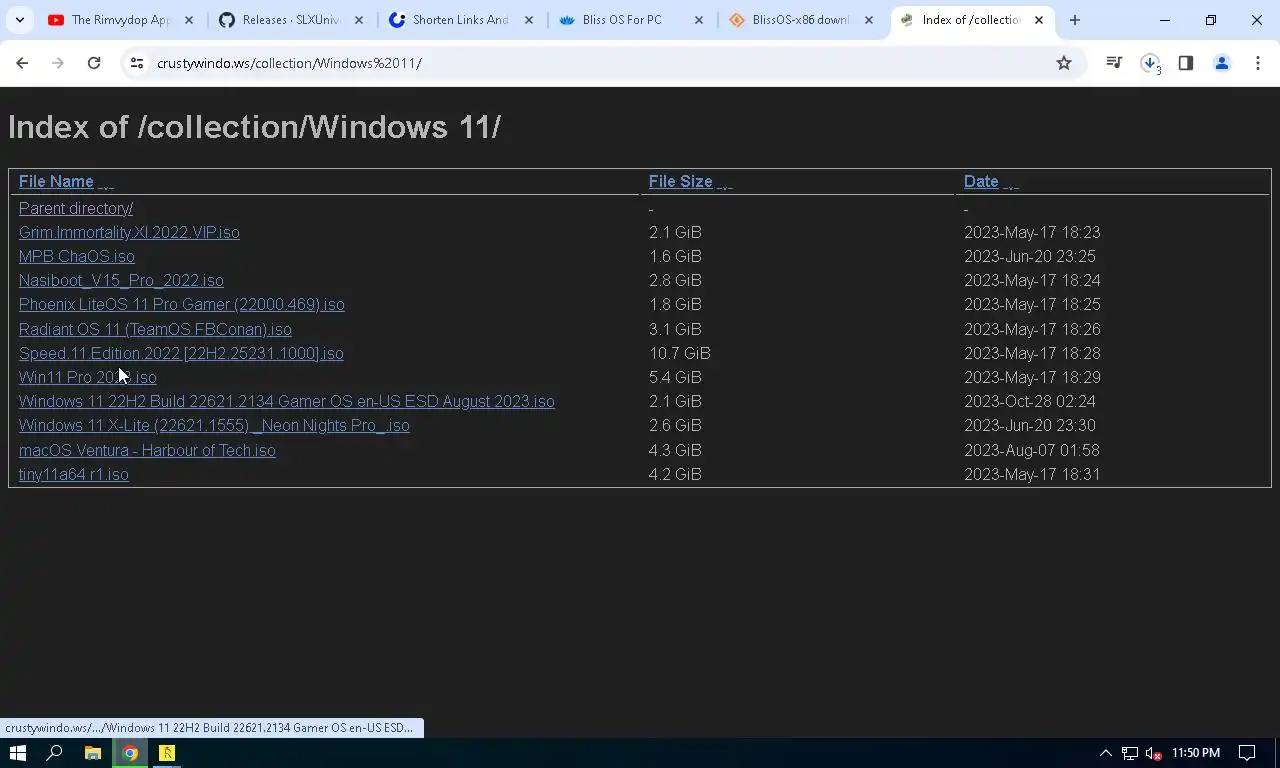Download tiny11a64 r1.iso
1280x768 pixels.
coord(74,474)
